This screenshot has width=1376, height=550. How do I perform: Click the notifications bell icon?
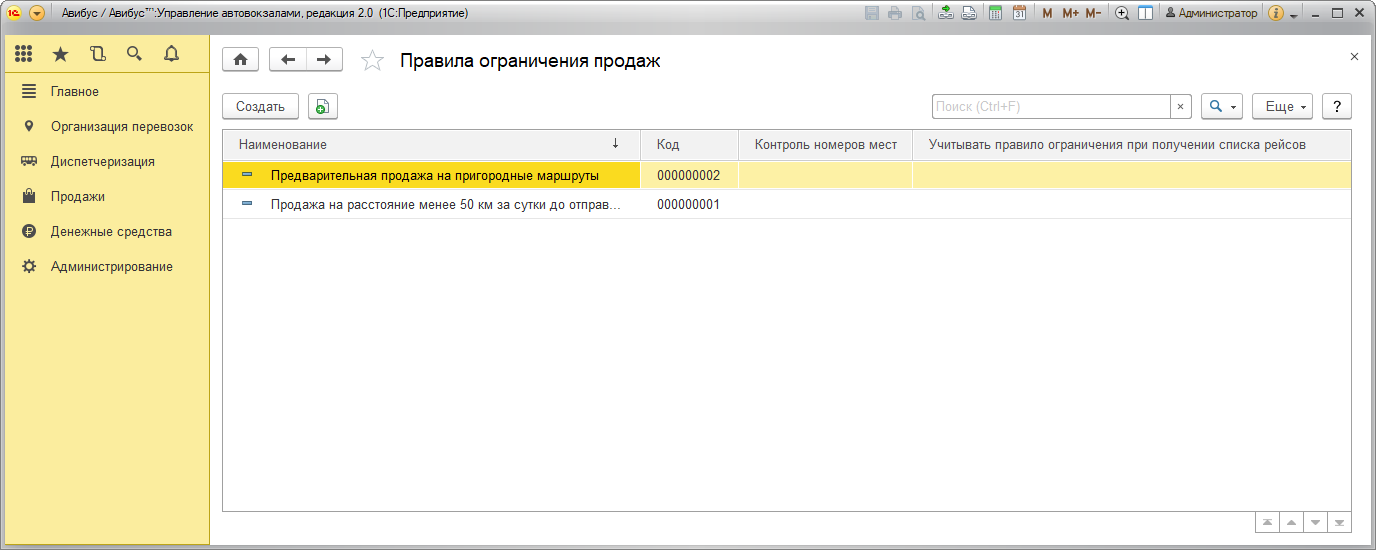[171, 54]
